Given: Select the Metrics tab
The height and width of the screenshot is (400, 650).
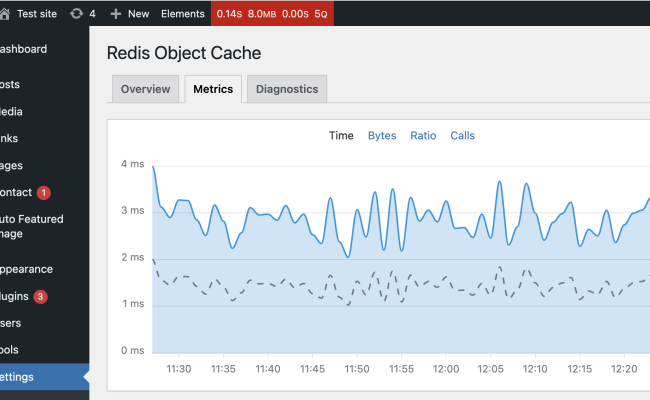Looking at the screenshot, I should pyautogui.click(x=213, y=89).
